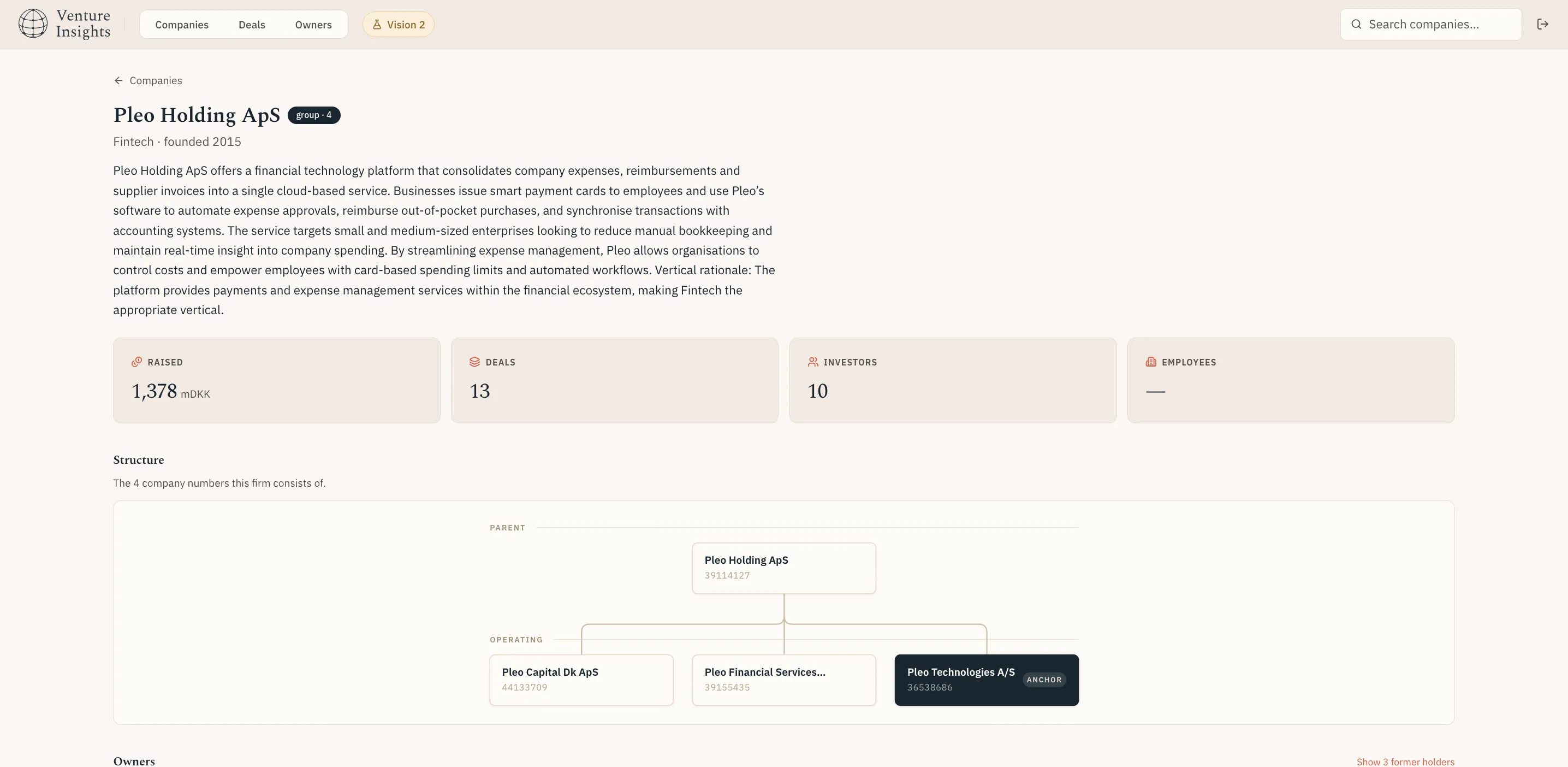Viewport: 1568px width, 767px height.
Task: Click the flask icon beside Vision 2
Action: (377, 25)
